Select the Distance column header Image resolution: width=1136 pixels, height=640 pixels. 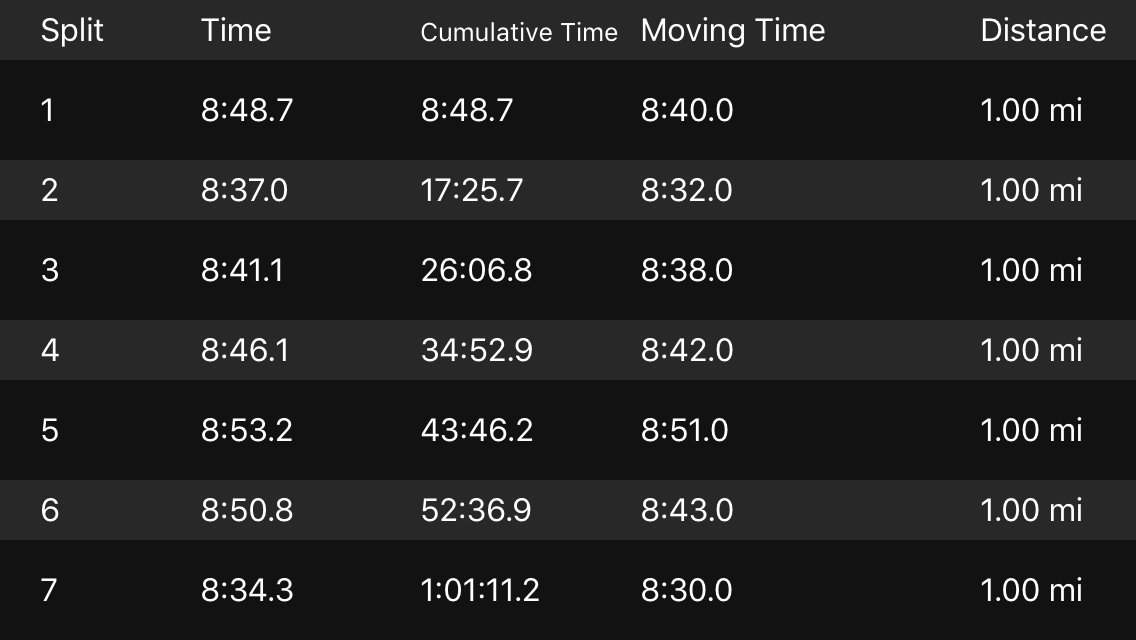(x=1043, y=30)
